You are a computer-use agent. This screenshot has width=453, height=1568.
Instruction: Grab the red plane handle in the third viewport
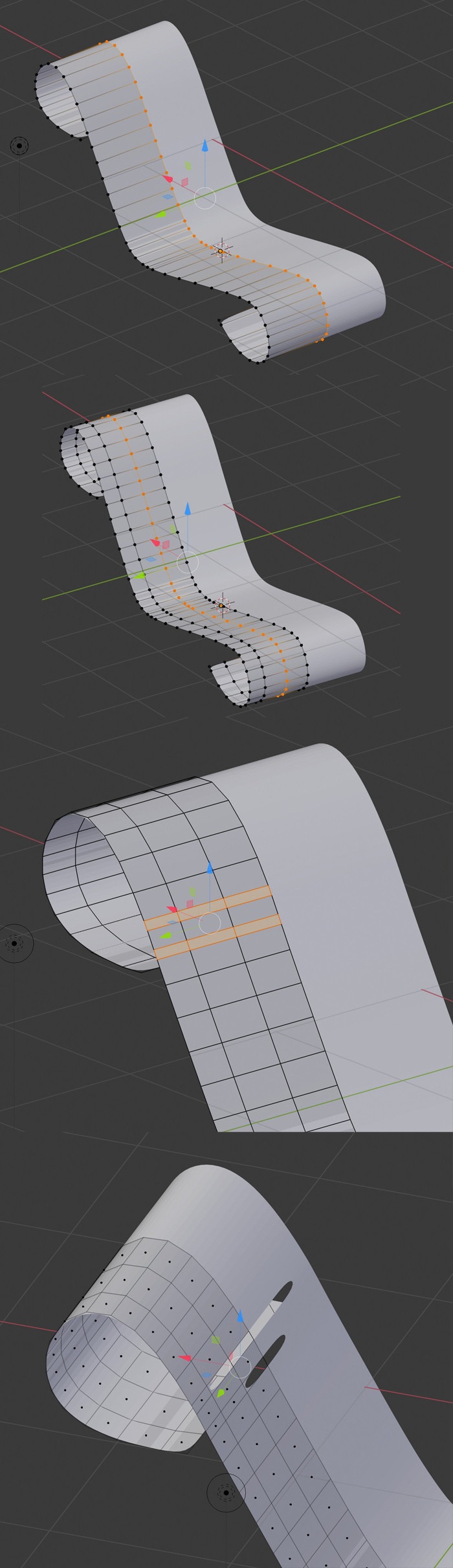click(x=190, y=903)
